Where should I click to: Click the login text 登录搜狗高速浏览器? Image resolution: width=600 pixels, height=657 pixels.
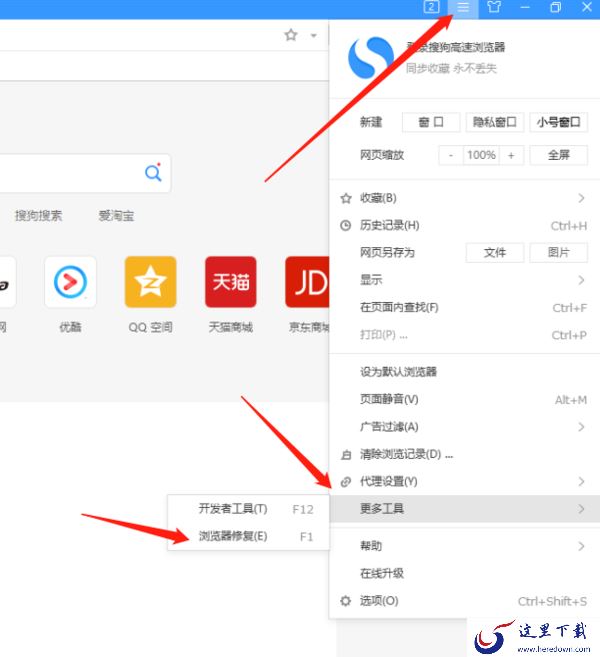[x=456, y=47]
